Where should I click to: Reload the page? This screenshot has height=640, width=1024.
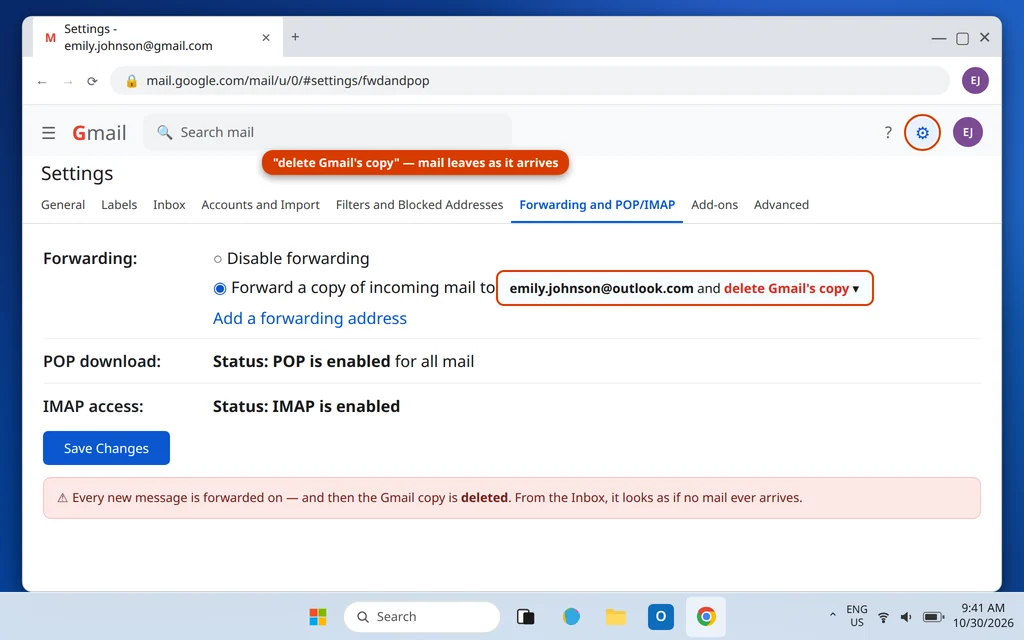click(92, 81)
